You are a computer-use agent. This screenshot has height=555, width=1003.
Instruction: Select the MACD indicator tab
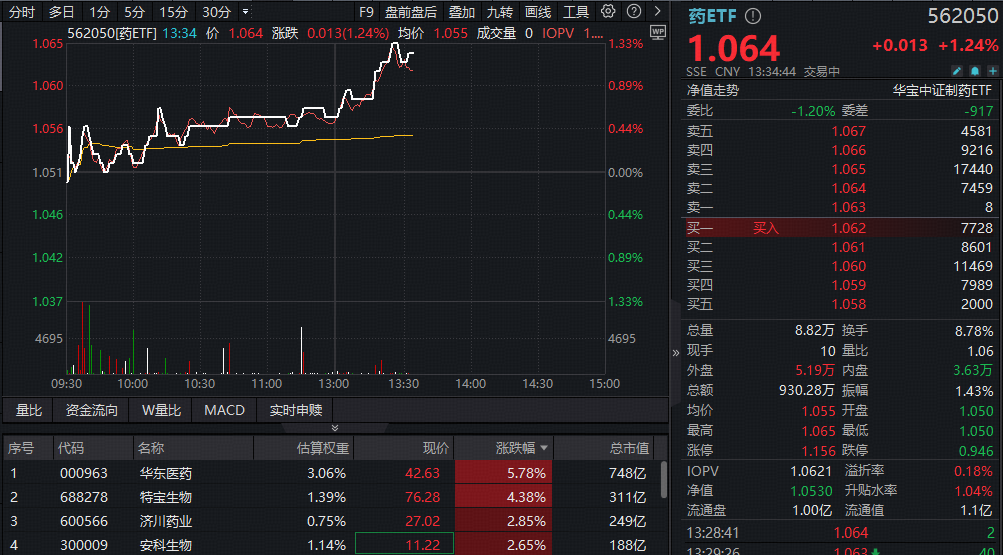[224, 410]
